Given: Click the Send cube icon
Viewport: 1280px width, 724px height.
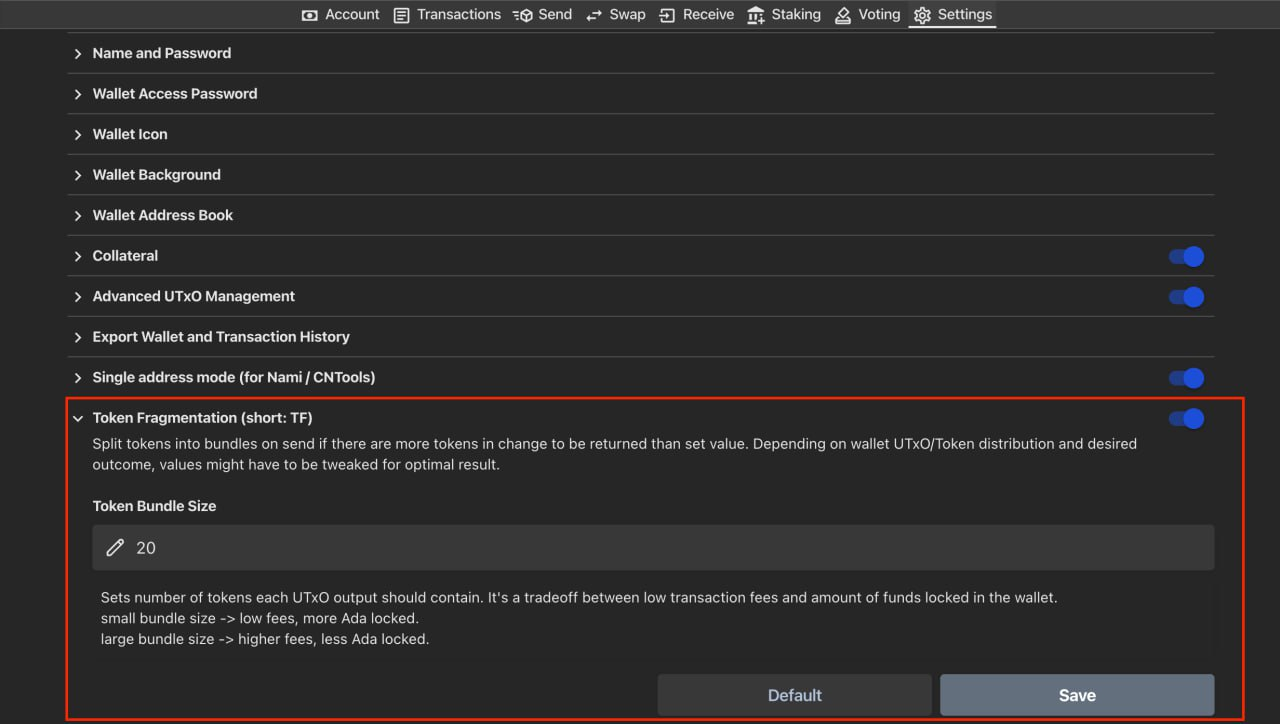Looking at the screenshot, I should coord(523,15).
